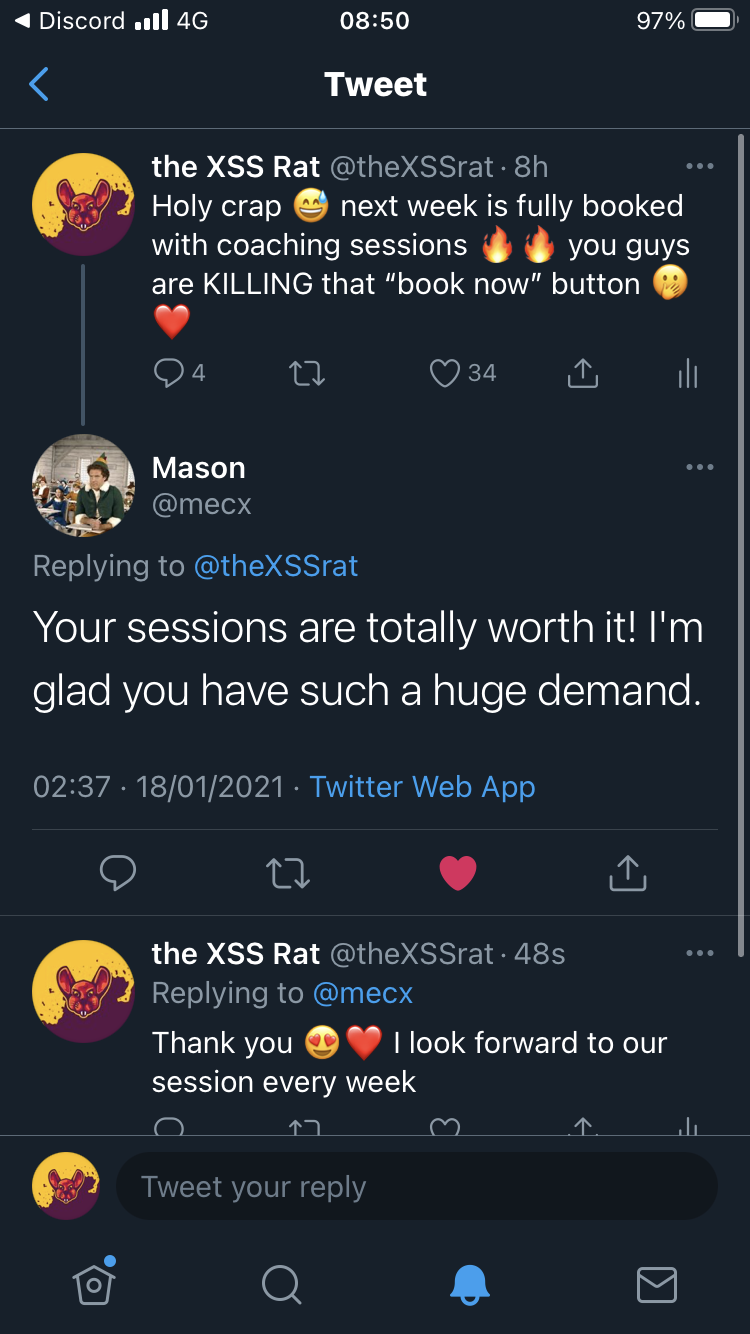The image size is (750, 1334).
Task: Open the Notifications bell tab
Action: 469,1284
